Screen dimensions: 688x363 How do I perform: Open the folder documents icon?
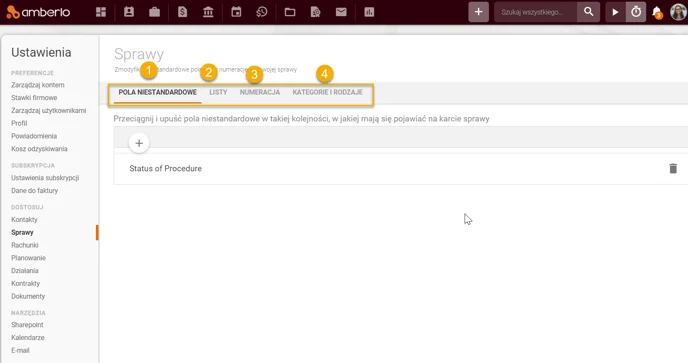(x=290, y=12)
